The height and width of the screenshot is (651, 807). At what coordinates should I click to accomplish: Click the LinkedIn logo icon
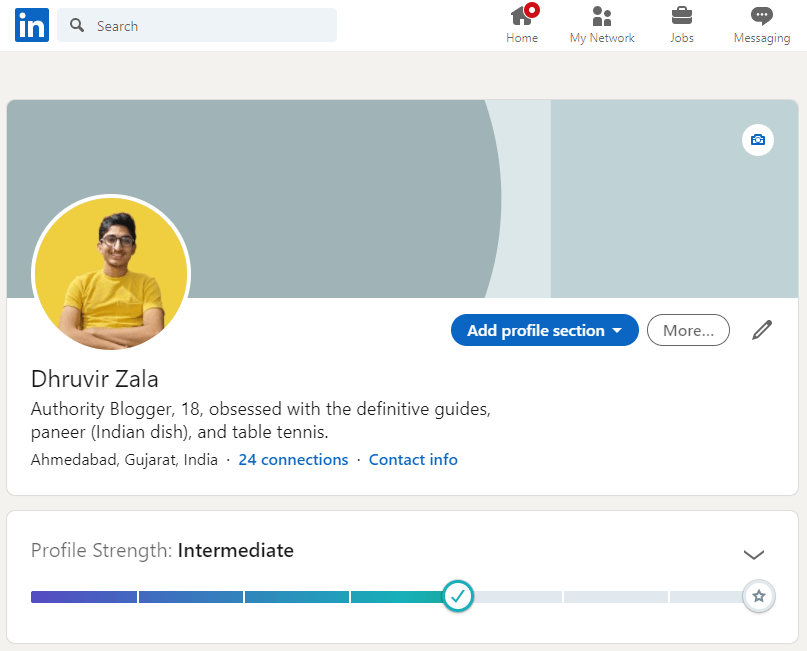tap(32, 25)
